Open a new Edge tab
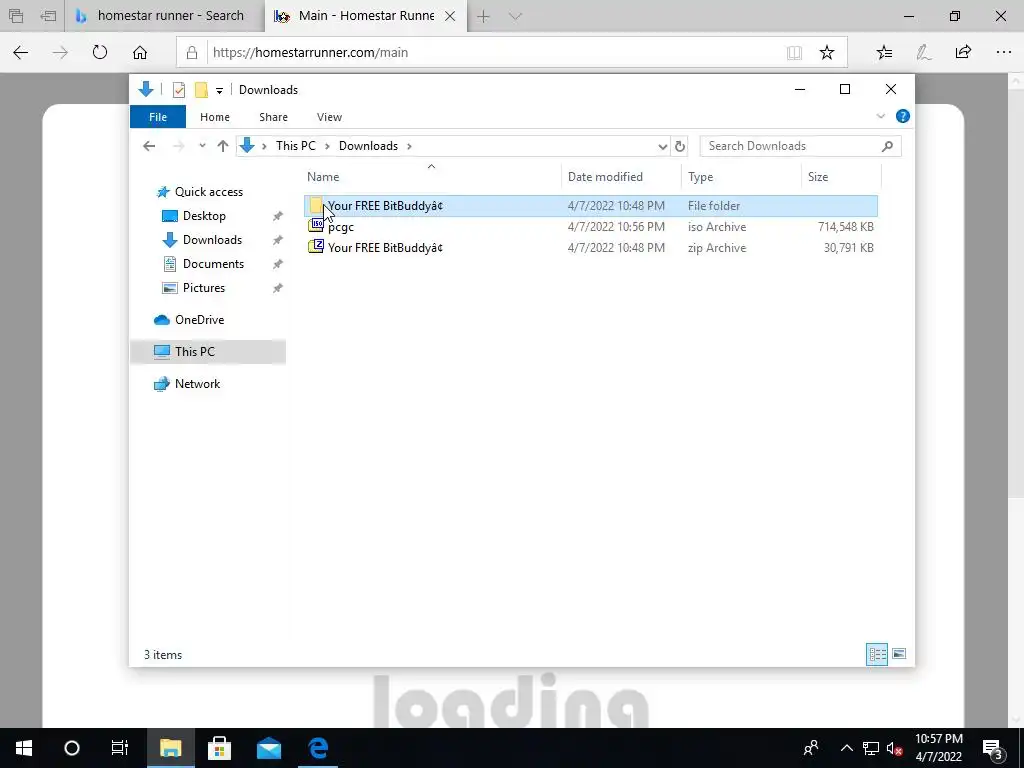The height and width of the screenshot is (768, 1024). point(483,16)
